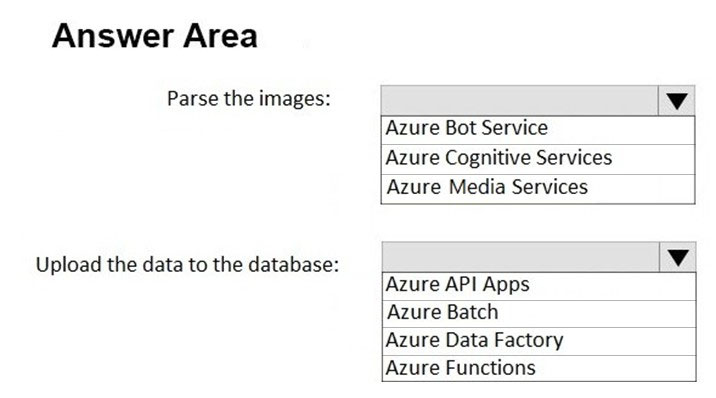Pick Azure Functions for the database upload
716x398 pixels.
coord(539,368)
